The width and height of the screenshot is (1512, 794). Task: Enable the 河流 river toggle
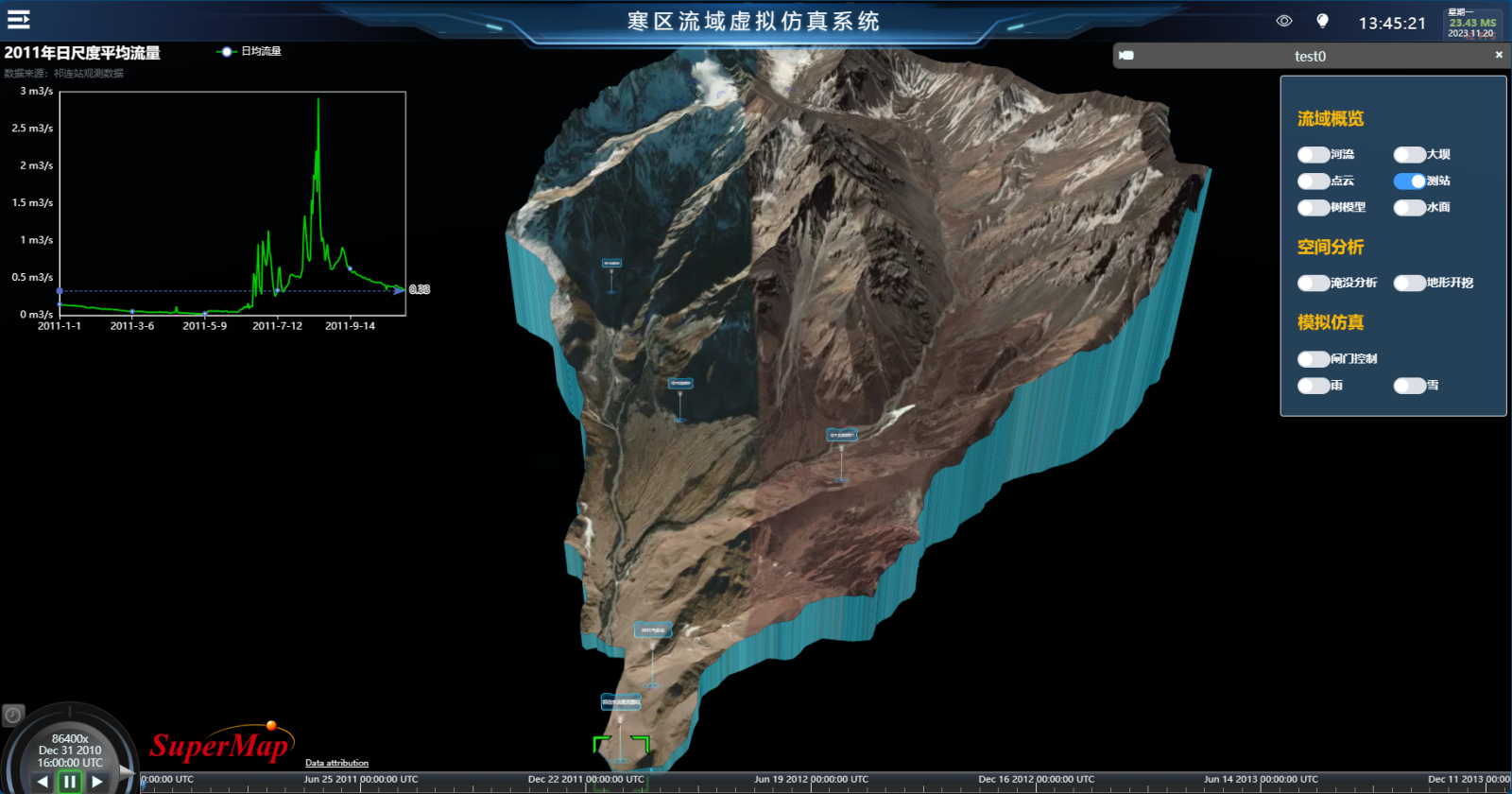coord(1313,155)
